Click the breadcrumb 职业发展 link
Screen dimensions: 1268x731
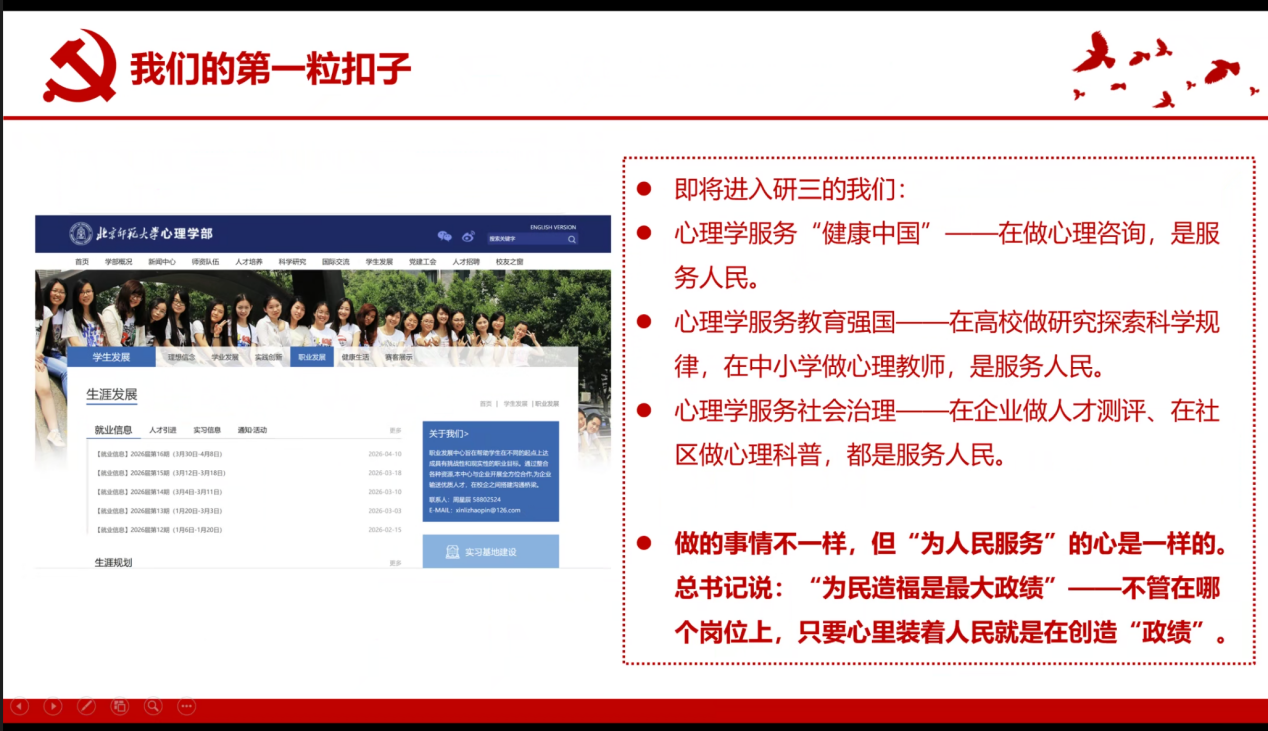click(547, 404)
